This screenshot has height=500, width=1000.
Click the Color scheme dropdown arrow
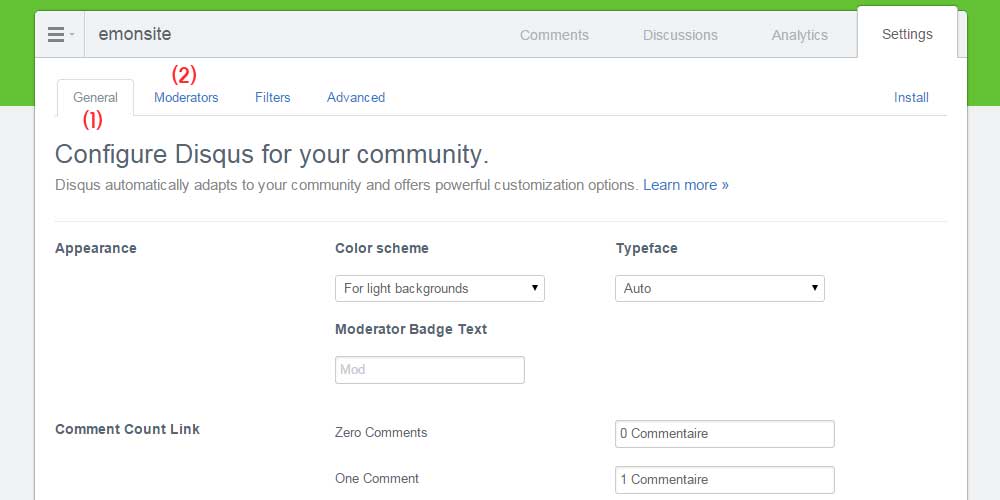tap(534, 288)
